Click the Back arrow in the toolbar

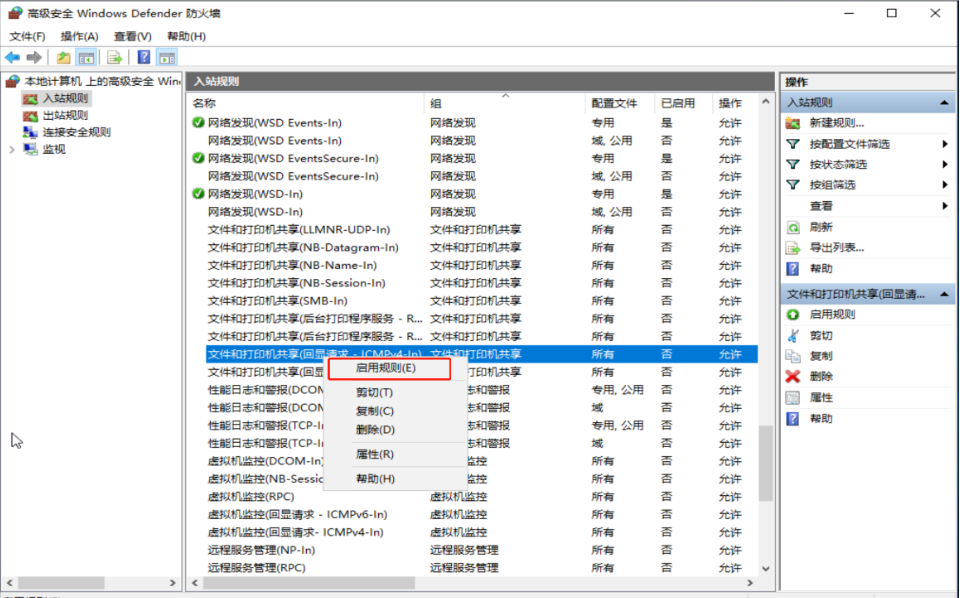pos(12,58)
